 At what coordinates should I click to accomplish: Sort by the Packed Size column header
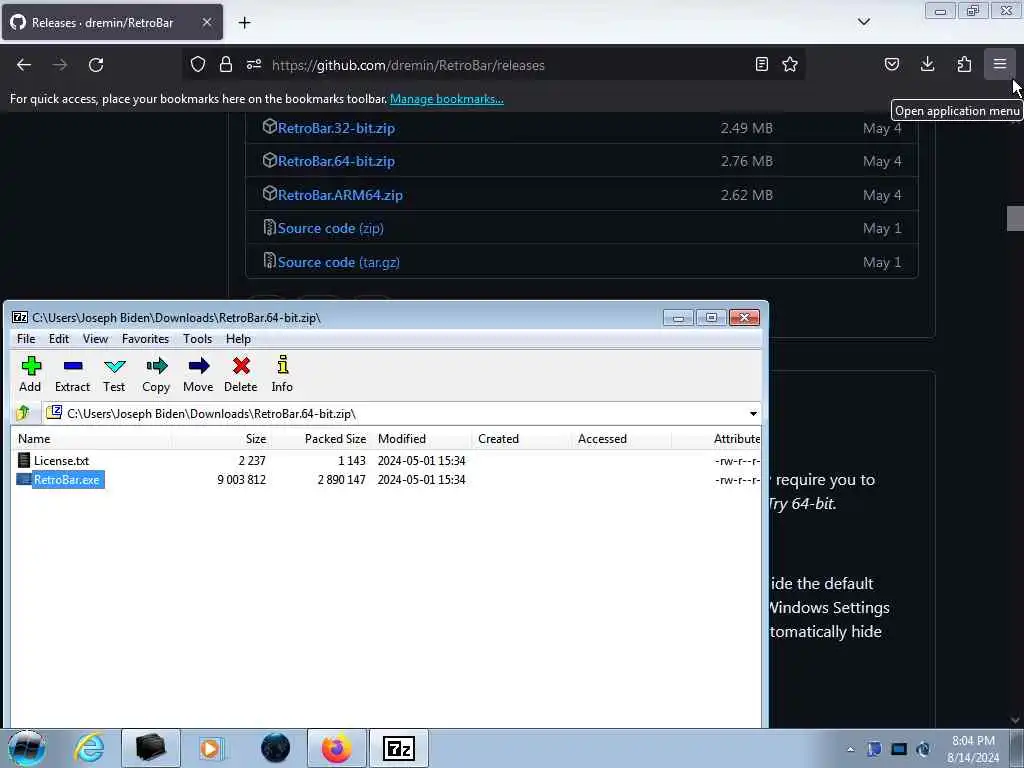pos(321,439)
